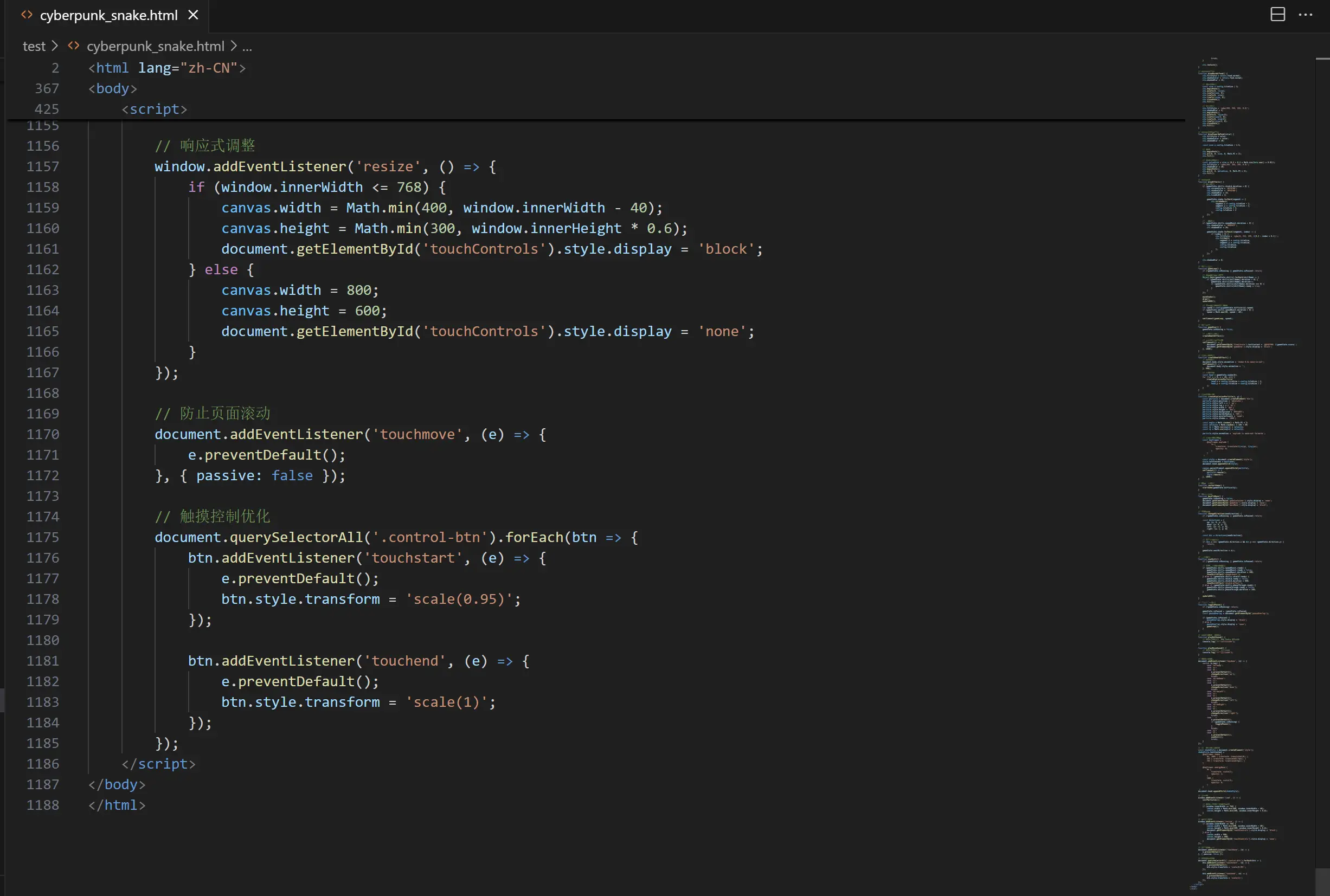
Task: Click line number 1157 in the gutter
Action: (x=43, y=167)
